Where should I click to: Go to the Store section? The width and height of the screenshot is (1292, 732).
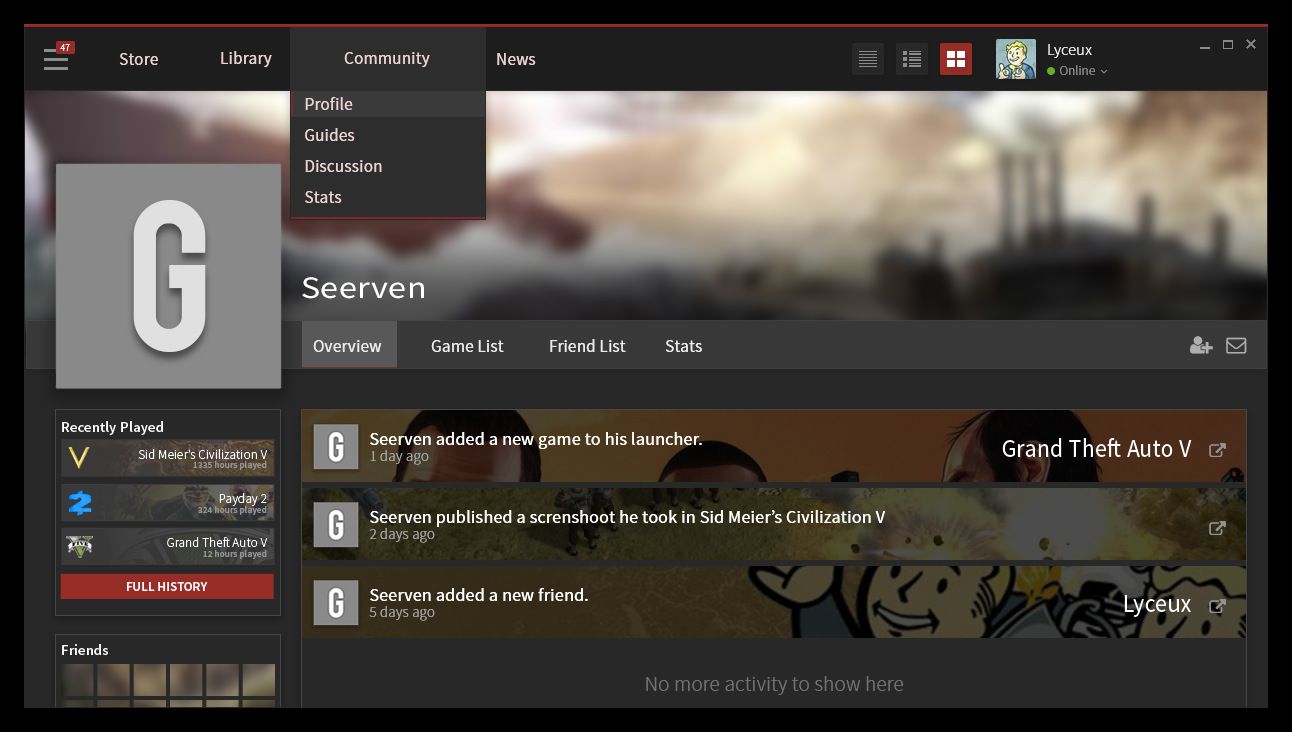pyautogui.click(x=139, y=59)
